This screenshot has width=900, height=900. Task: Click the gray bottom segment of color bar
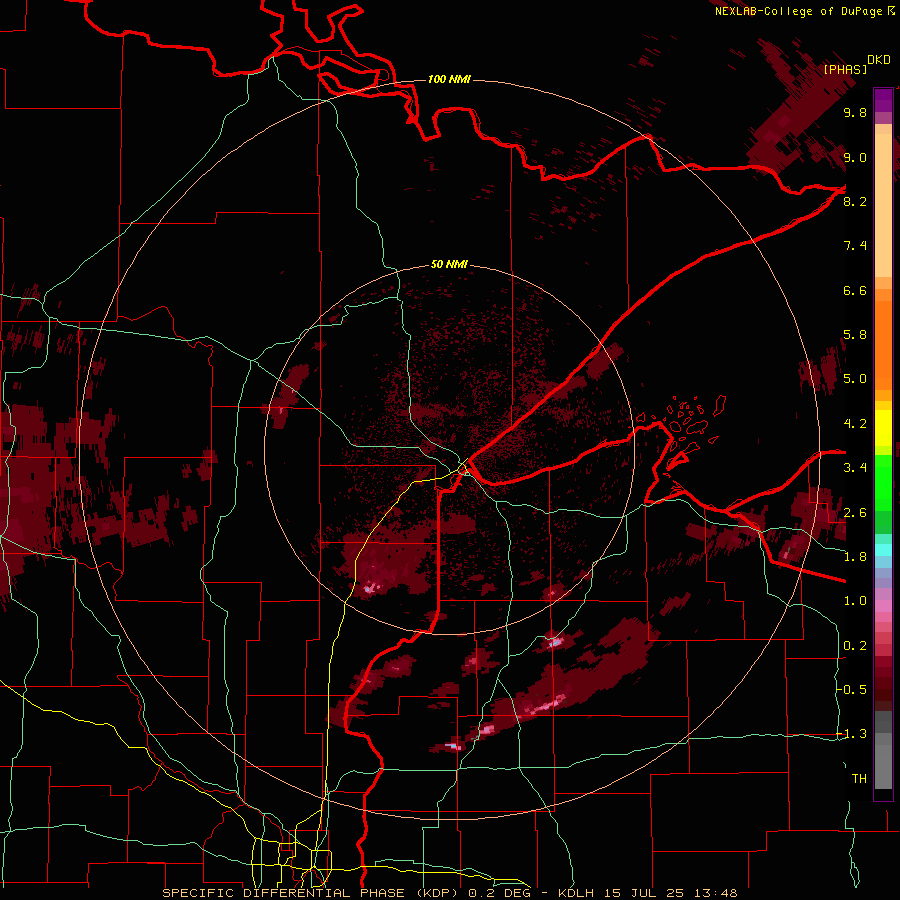tap(883, 751)
